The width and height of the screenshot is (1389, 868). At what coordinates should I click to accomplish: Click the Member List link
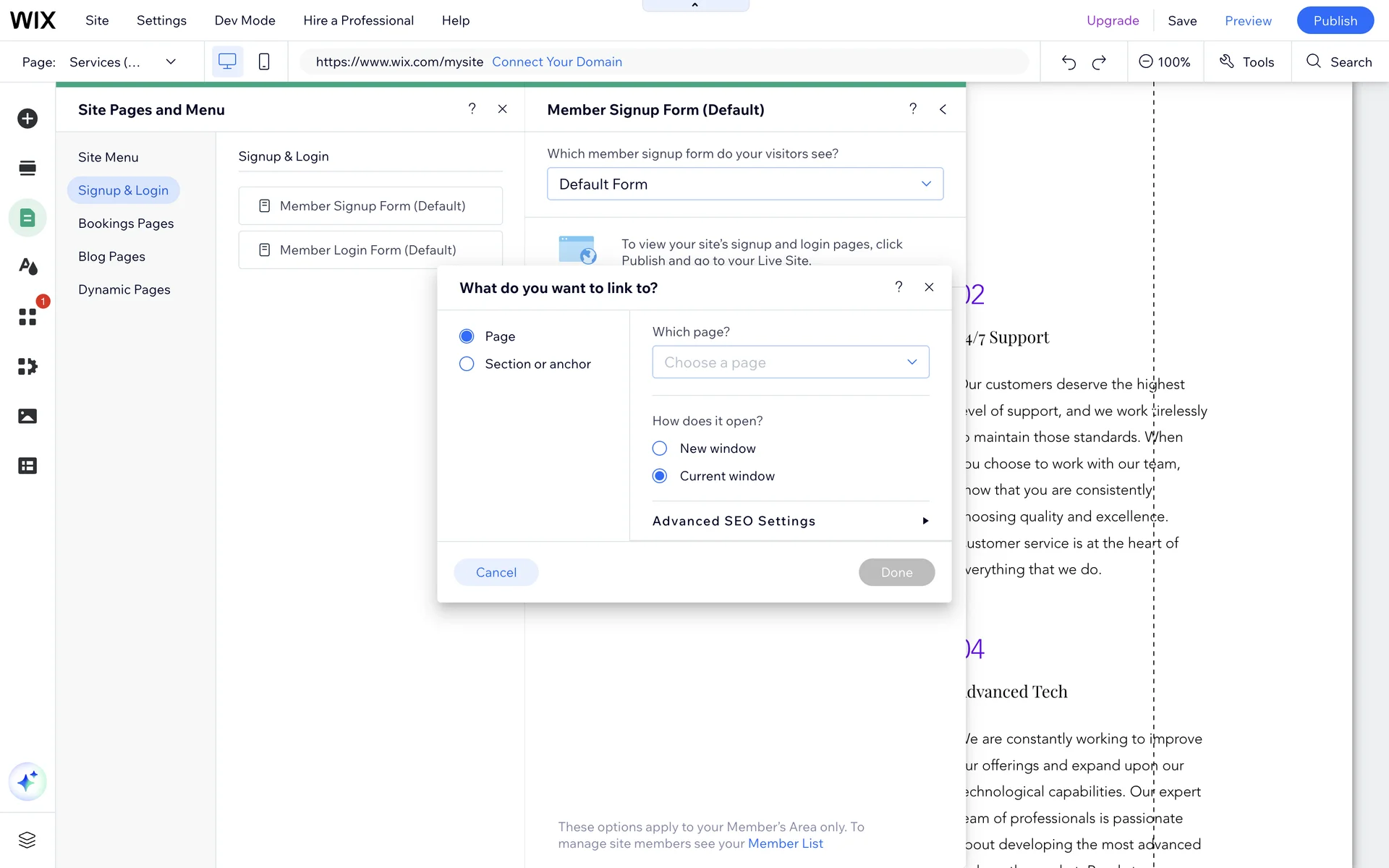[x=785, y=843]
